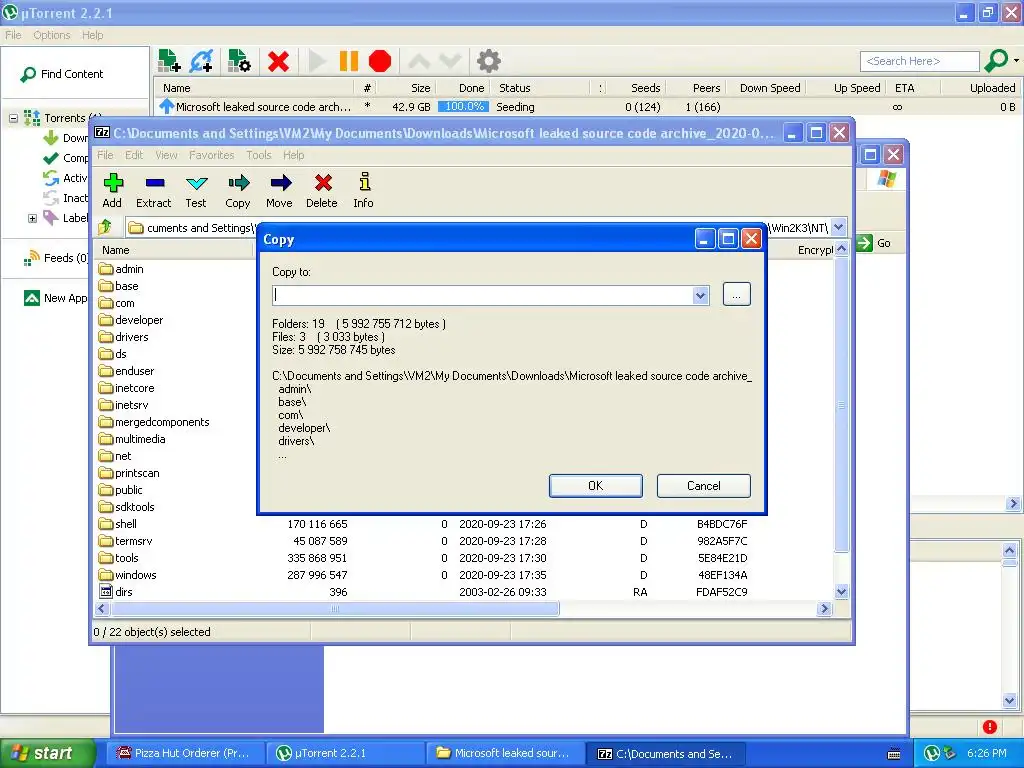Open µTorrent Options menu
This screenshot has width=1024, height=768.
click(x=52, y=35)
